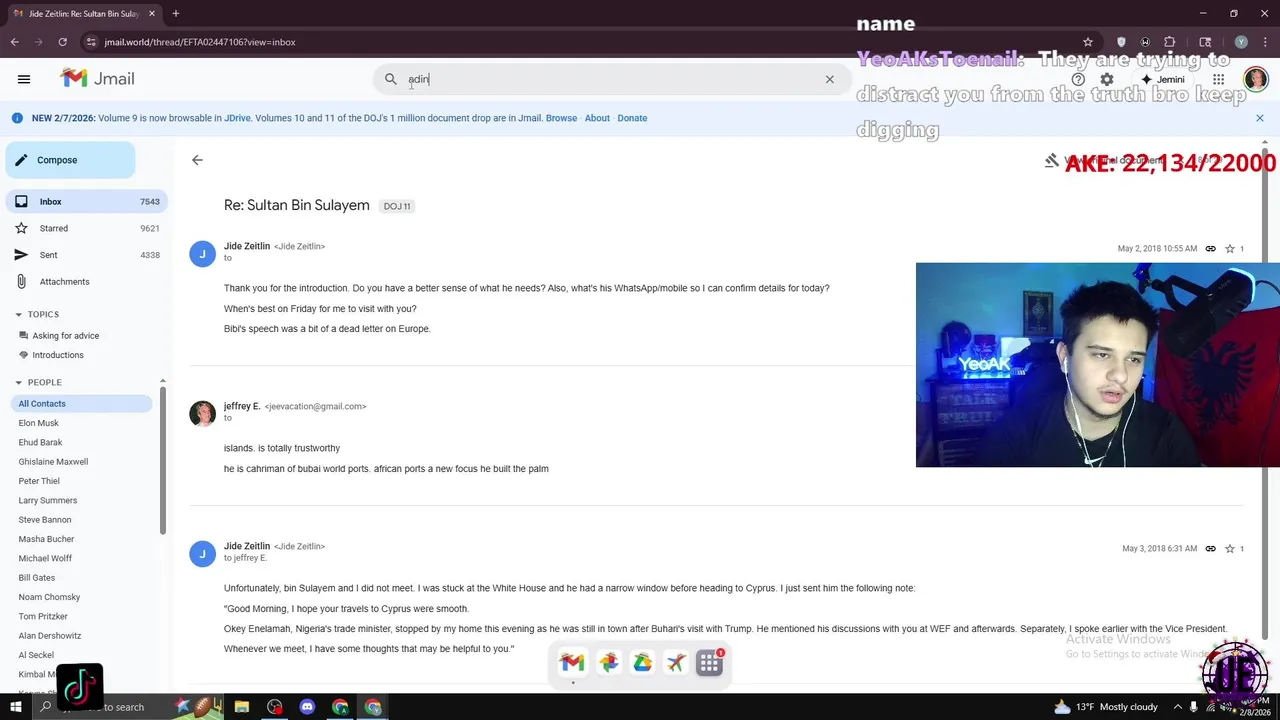Click the Jmail logo
The height and width of the screenshot is (720, 1280).
click(97, 79)
